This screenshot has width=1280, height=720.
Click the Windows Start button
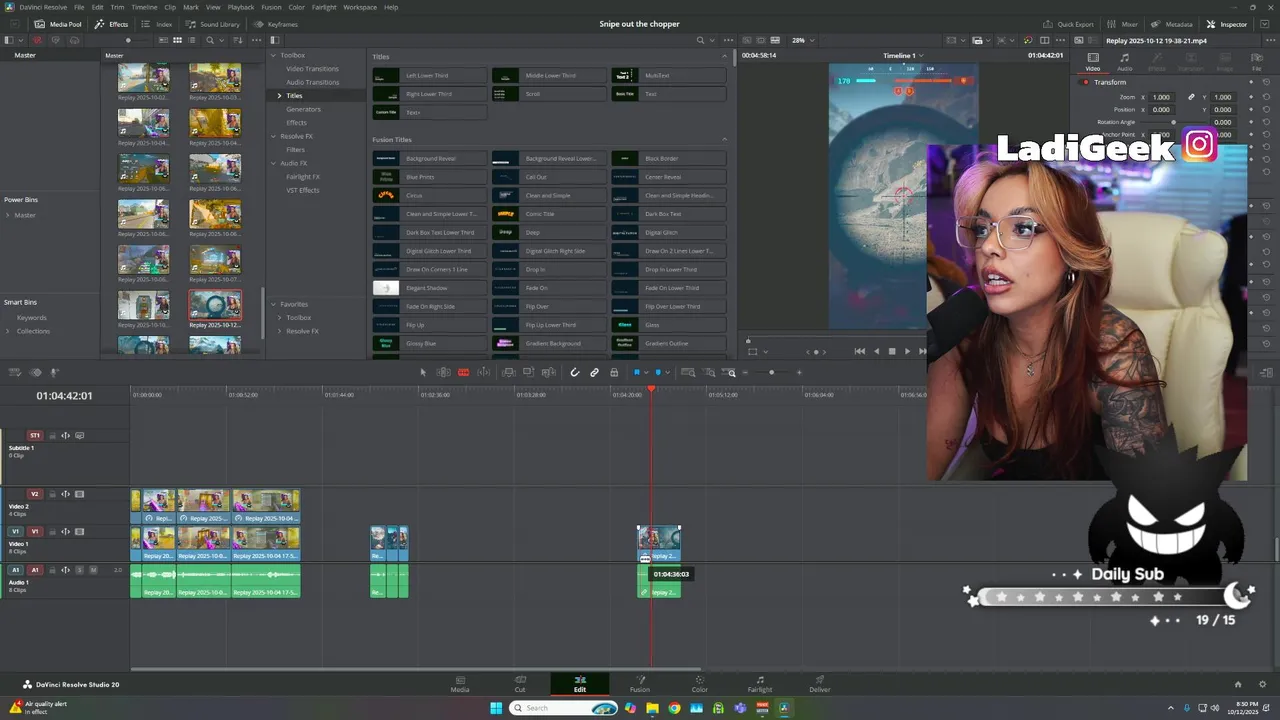(x=496, y=708)
